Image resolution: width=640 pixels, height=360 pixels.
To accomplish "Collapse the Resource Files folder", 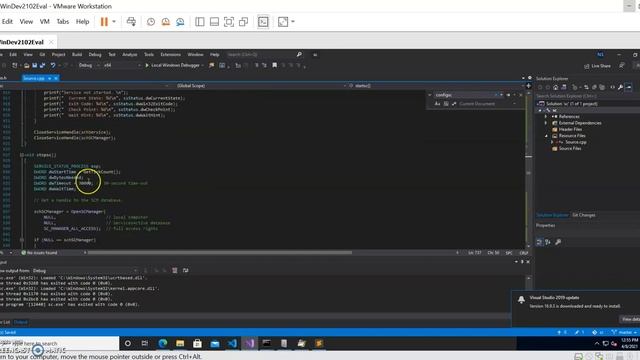I will click(x=546, y=136).
